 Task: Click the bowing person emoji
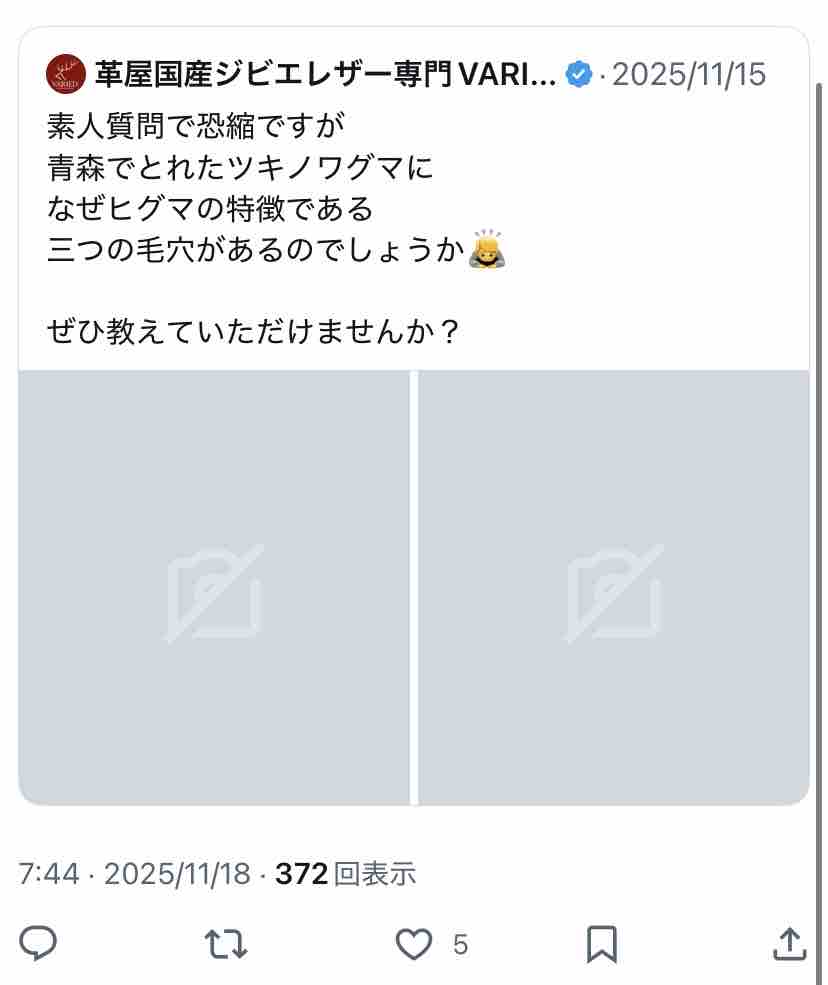[487, 249]
